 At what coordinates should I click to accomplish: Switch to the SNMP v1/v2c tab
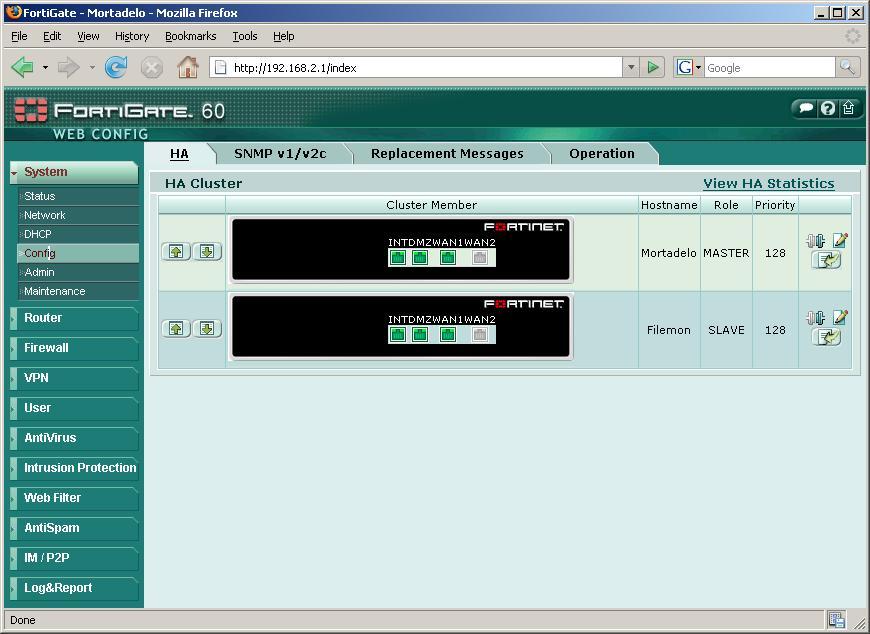point(280,154)
